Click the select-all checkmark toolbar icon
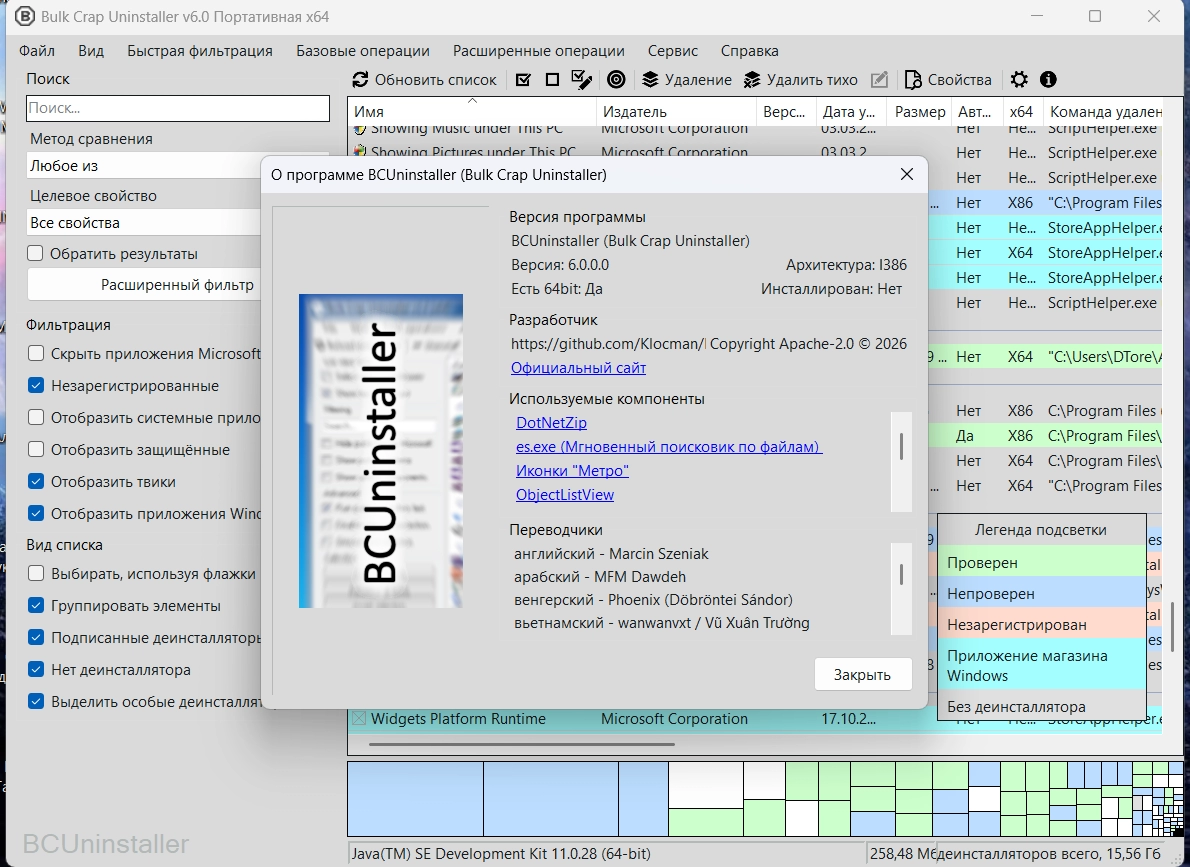This screenshot has height=867, width=1190. pyautogui.click(x=523, y=80)
